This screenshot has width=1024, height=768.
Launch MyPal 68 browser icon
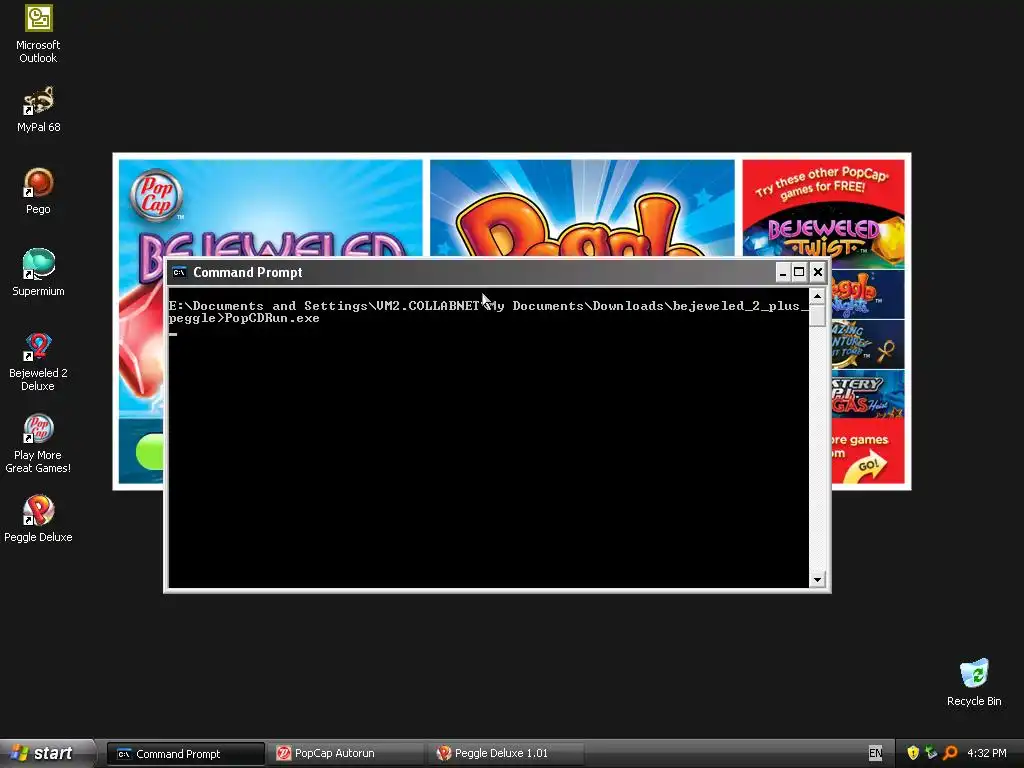click(38, 109)
